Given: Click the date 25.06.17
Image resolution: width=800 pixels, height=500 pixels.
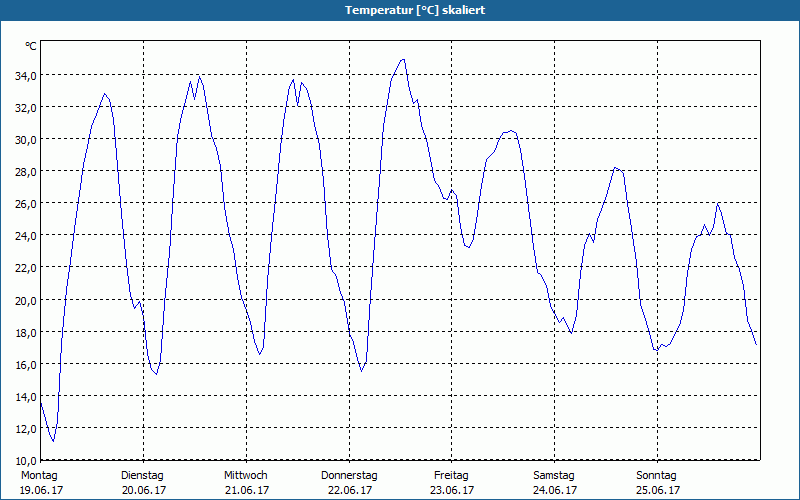Looking at the screenshot, I should click(658, 490).
